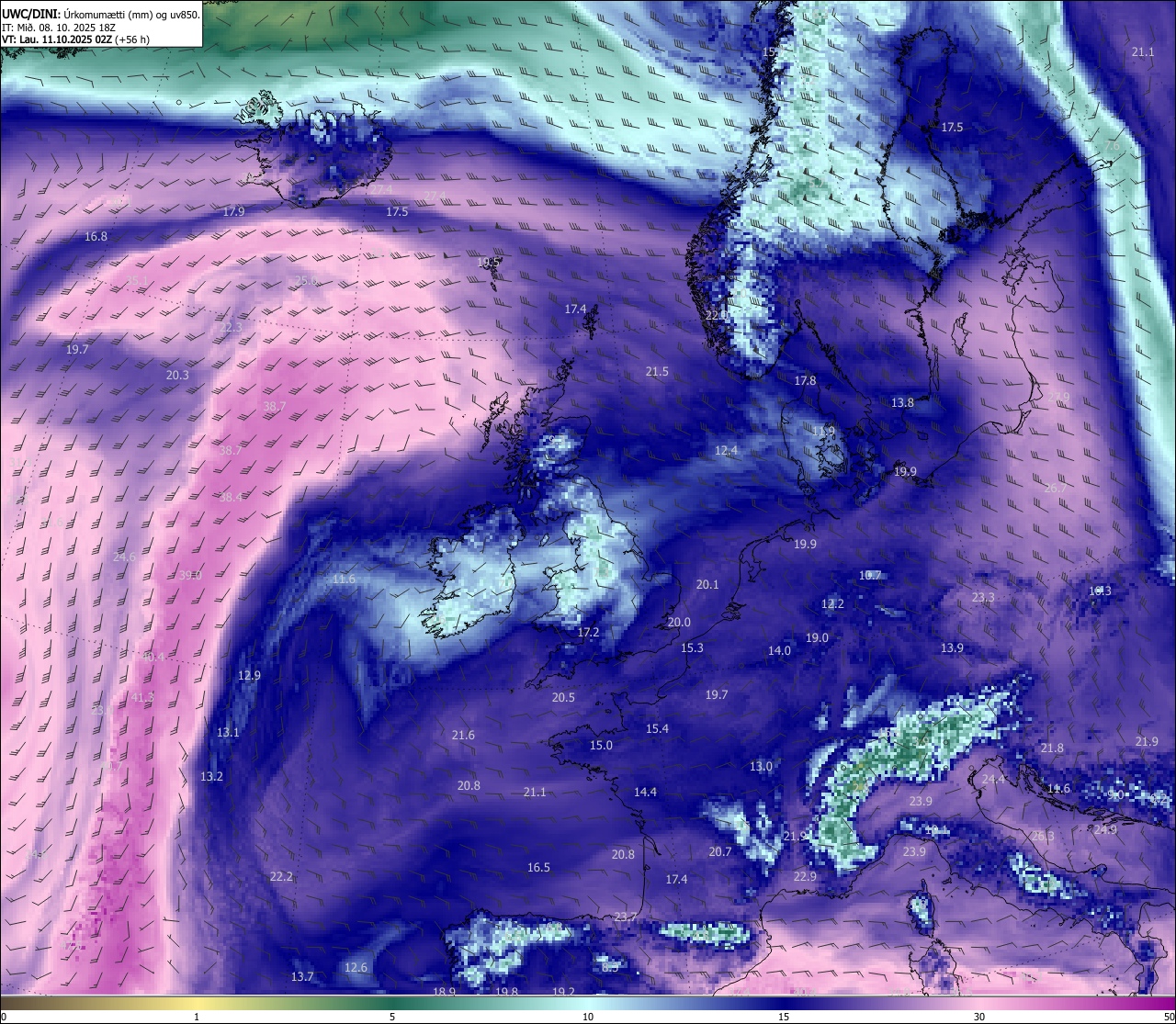
Task: Click the 12.4 value west of Denmark
Action: pos(726,450)
